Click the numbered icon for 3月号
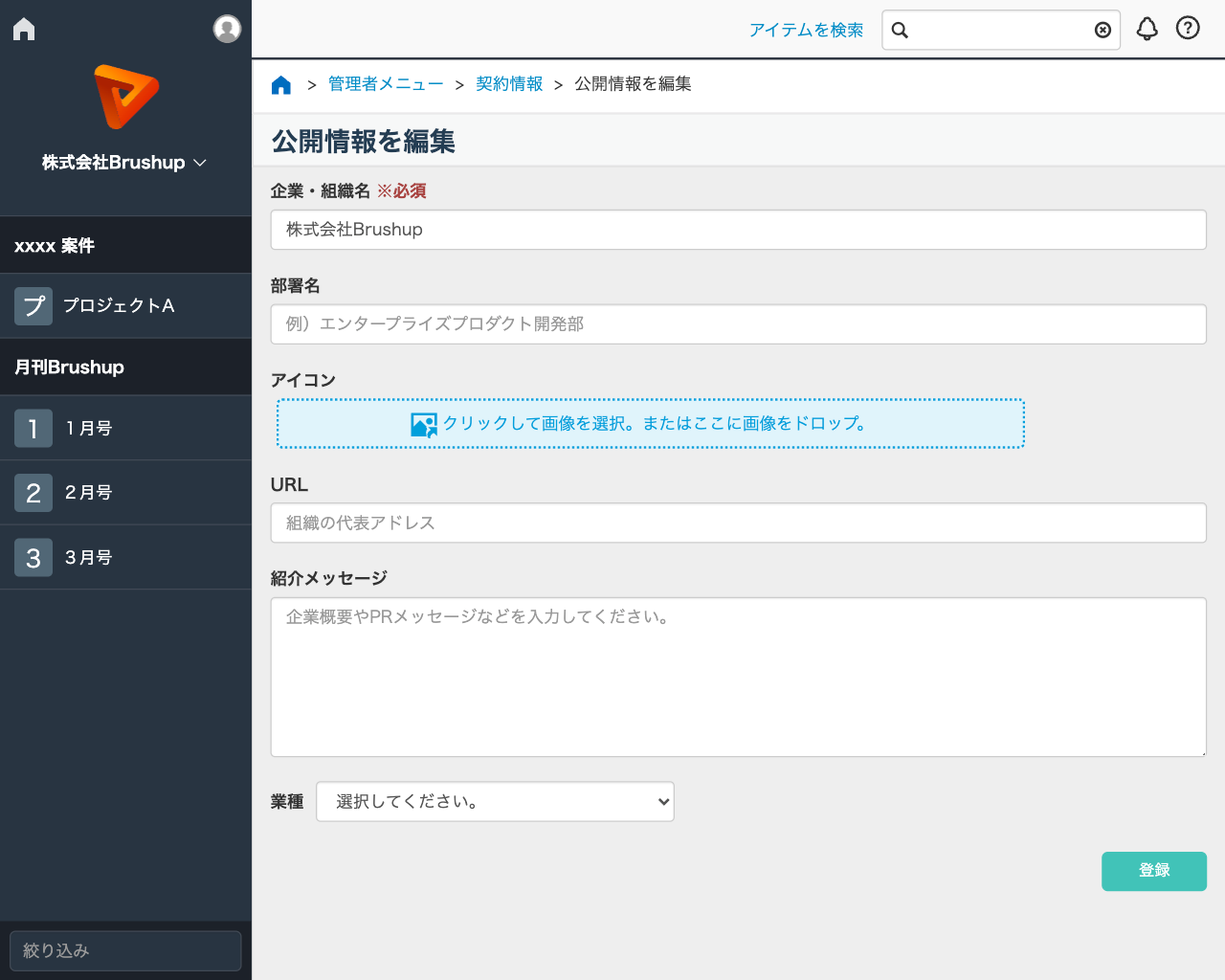The height and width of the screenshot is (980, 1225). 33,557
